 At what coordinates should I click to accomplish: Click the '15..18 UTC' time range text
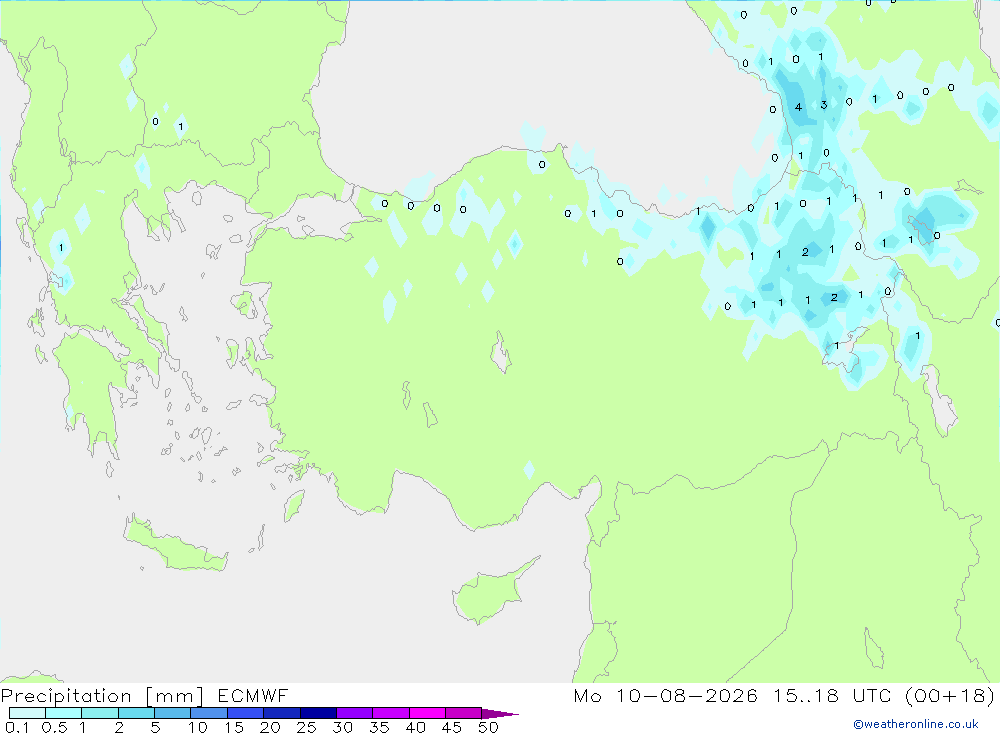pyautogui.click(x=833, y=695)
